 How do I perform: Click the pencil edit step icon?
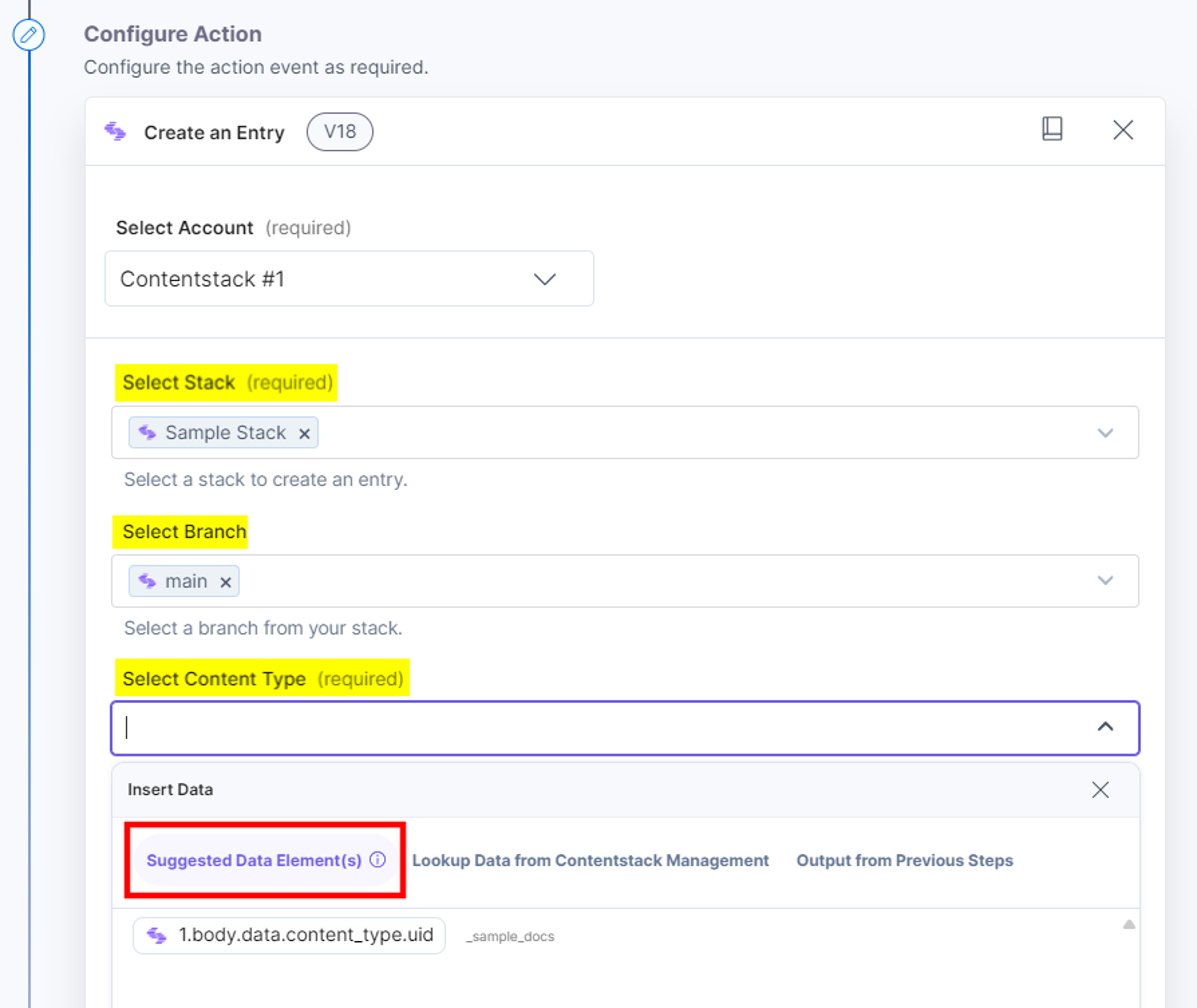[x=29, y=35]
